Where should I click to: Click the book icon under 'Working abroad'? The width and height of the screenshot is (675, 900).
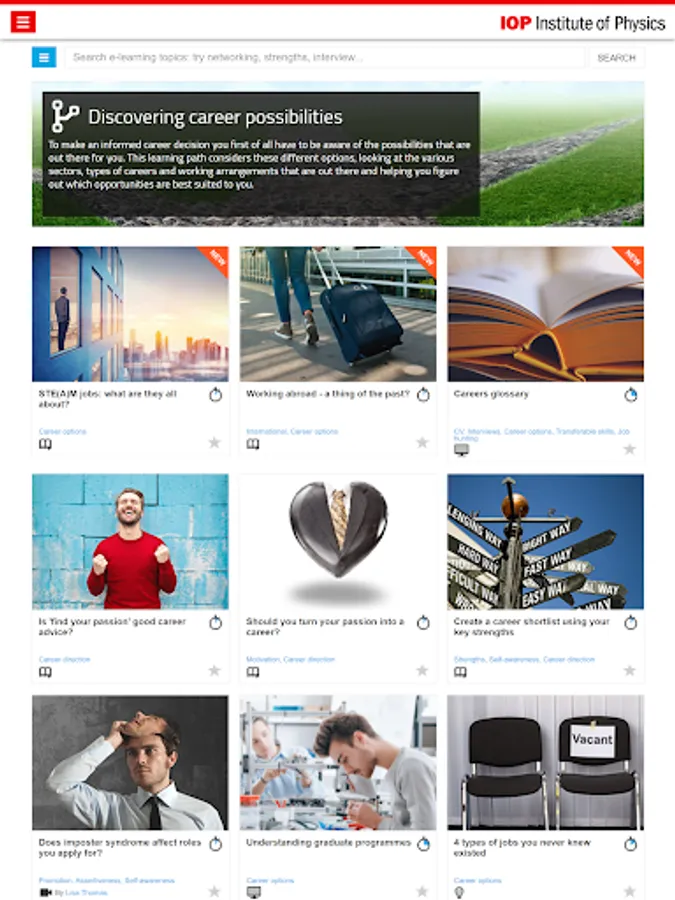click(253, 444)
